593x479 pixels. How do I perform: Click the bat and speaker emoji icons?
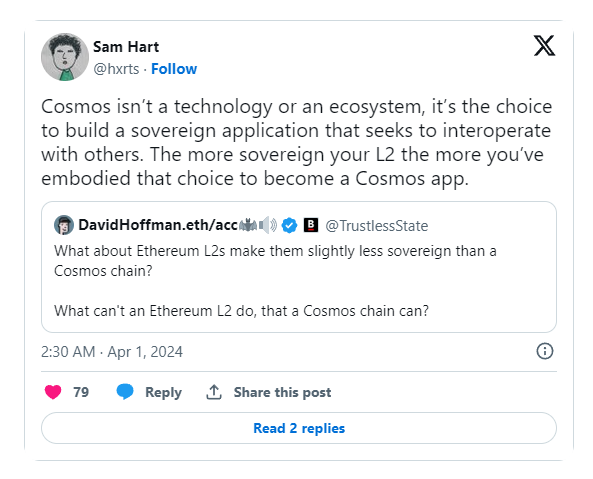pyautogui.click(x=258, y=225)
